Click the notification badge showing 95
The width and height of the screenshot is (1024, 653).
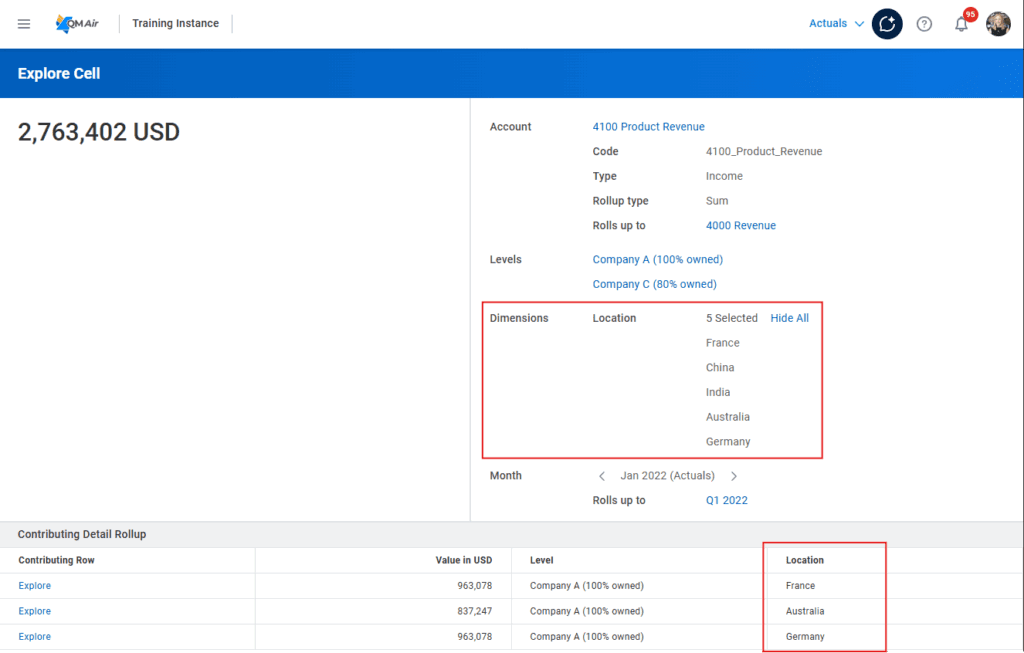968,14
